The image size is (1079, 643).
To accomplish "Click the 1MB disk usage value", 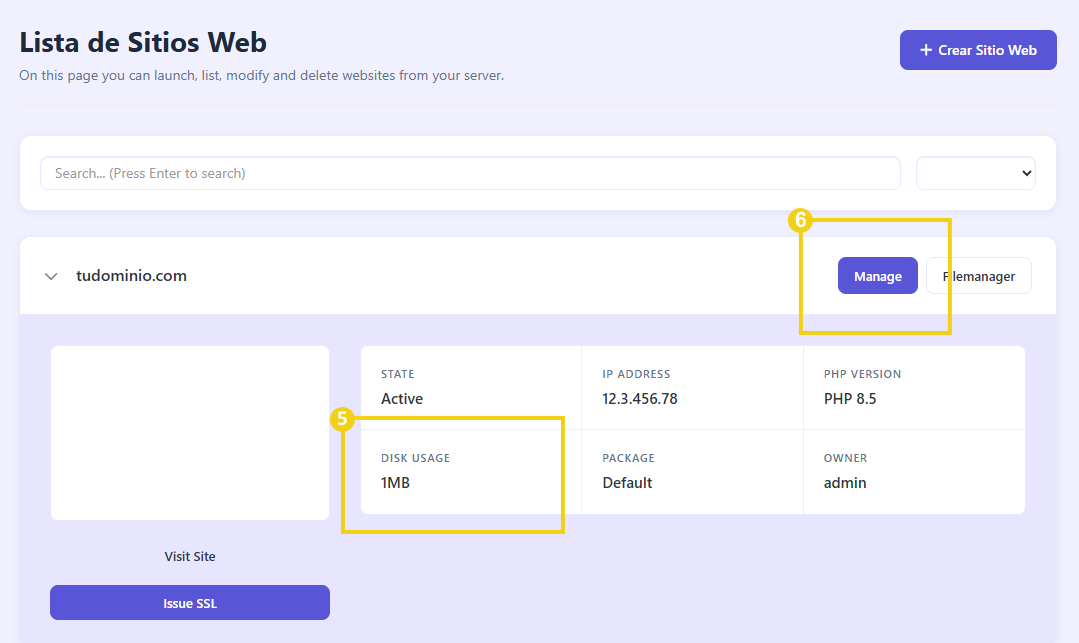I will tap(396, 483).
